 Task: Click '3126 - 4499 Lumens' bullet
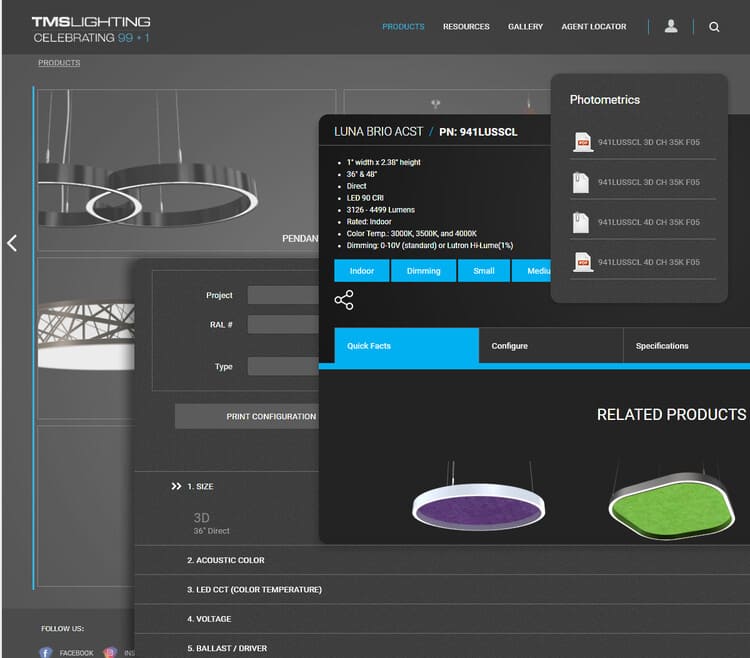[381, 210]
